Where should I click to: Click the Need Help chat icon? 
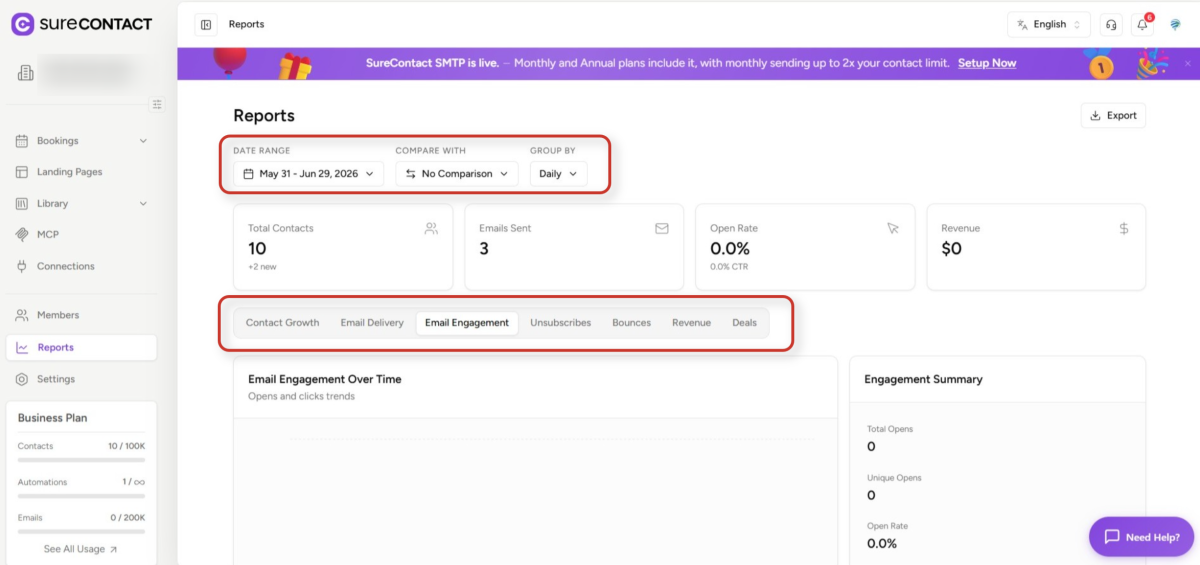1112,537
